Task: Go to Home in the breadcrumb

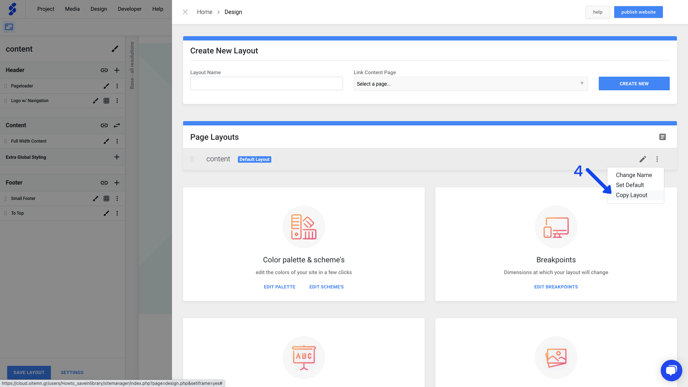Action: 204,12
